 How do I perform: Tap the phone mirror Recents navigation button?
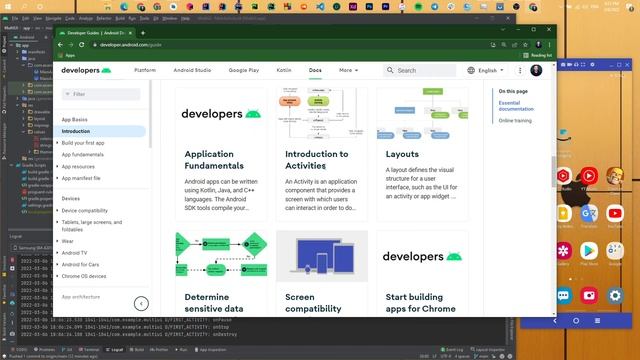click(x=597, y=321)
